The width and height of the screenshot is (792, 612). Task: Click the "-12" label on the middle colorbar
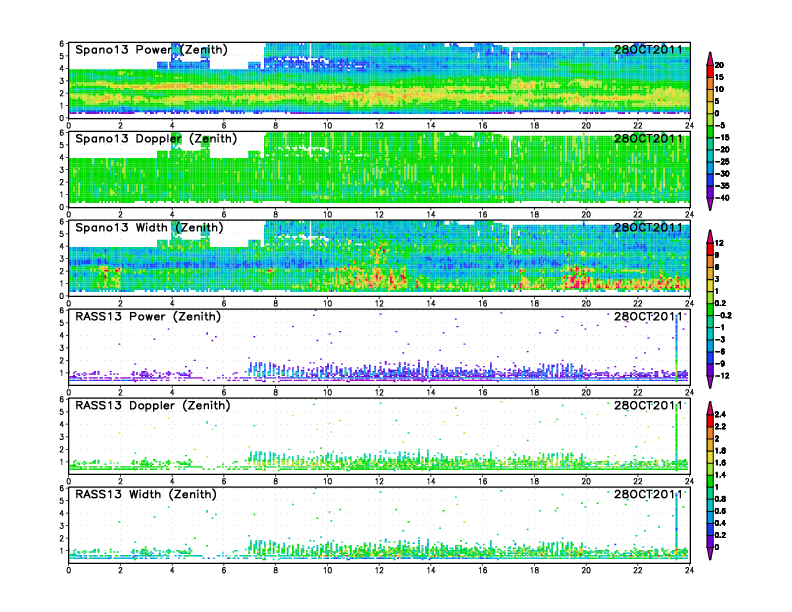click(x=722, y=376)
